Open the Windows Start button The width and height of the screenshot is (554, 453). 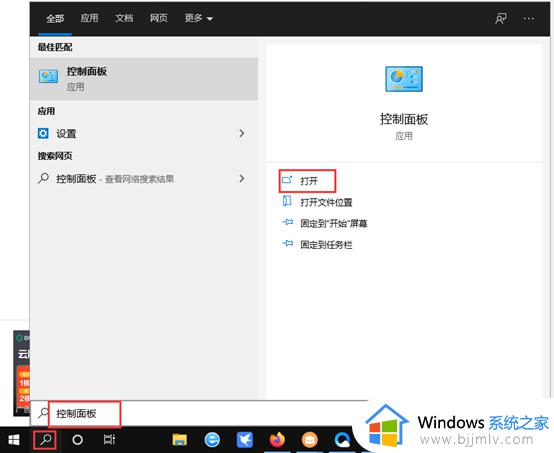(14, 440)
